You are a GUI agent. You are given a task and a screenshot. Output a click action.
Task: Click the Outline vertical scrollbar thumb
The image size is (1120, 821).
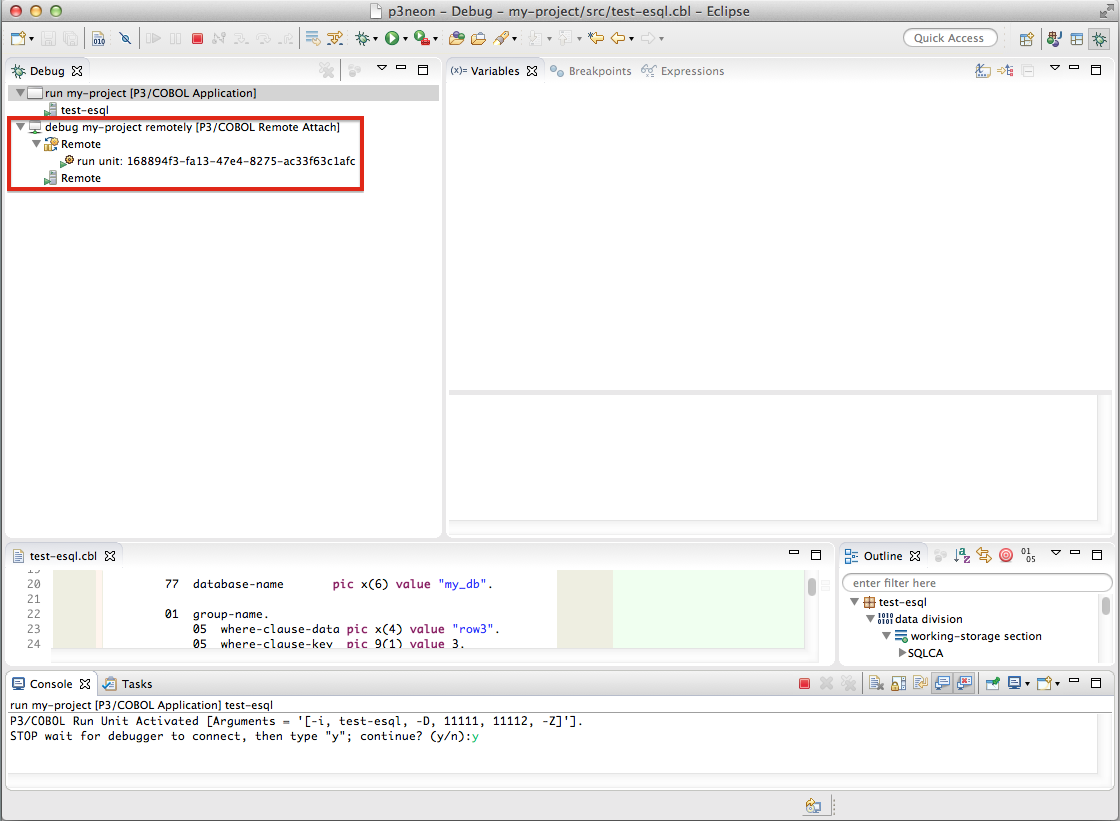coord(1106,606)
